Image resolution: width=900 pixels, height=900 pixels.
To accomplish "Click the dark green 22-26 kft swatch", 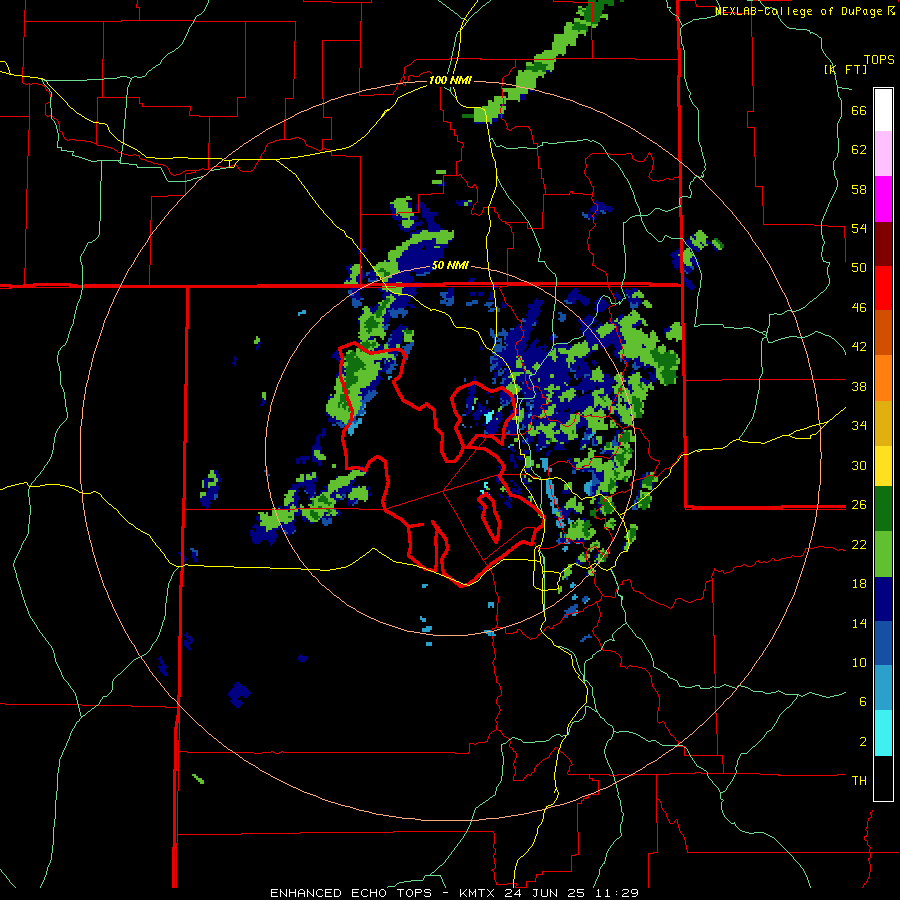I will tap(883, 509).
